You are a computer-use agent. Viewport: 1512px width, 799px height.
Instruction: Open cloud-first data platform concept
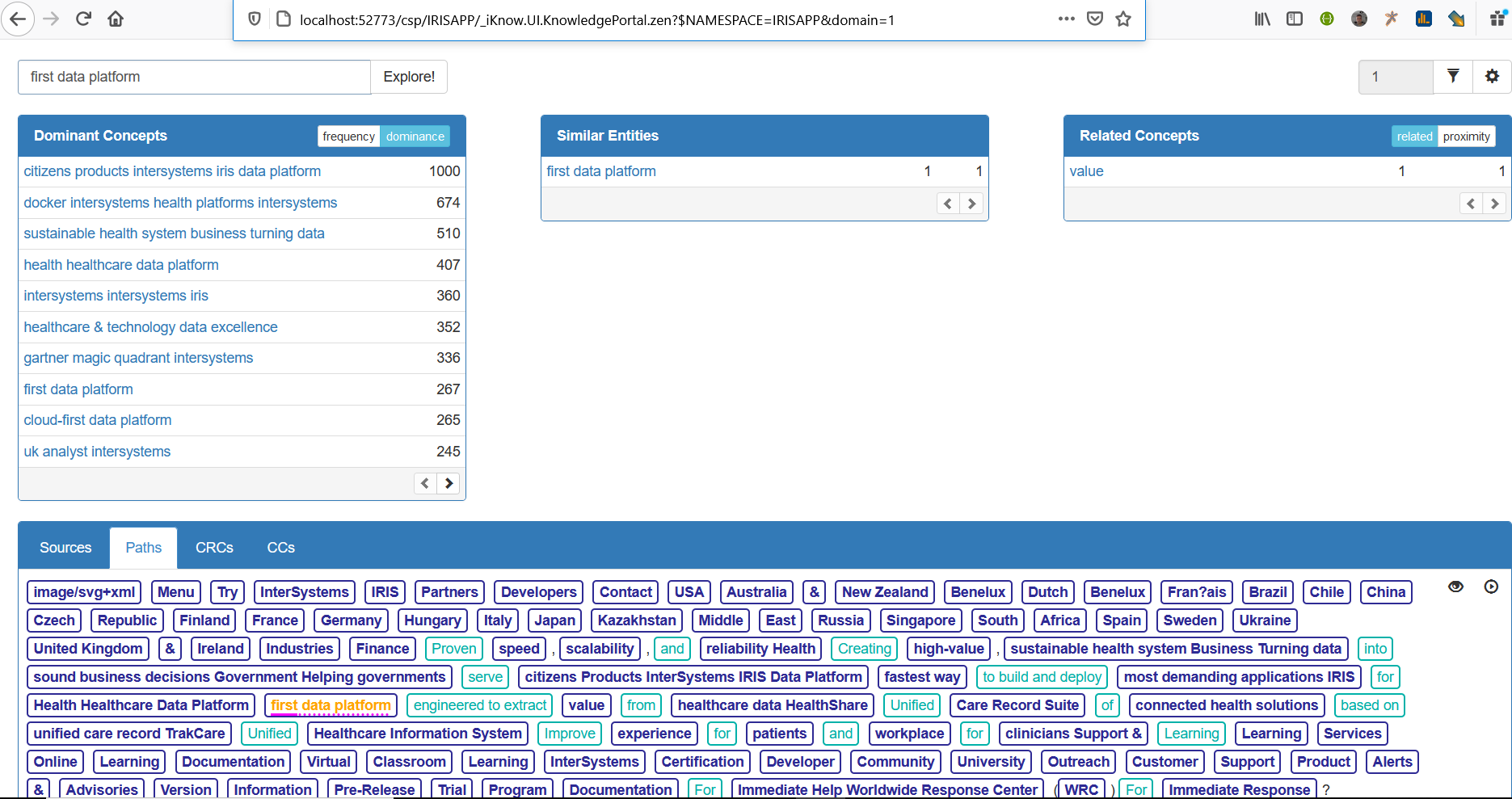point(98,420)
